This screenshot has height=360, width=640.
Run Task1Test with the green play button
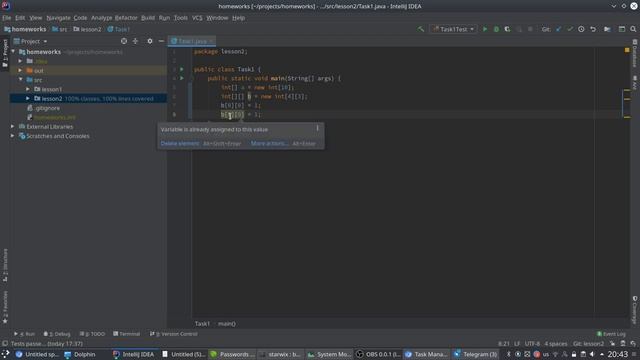485,29
